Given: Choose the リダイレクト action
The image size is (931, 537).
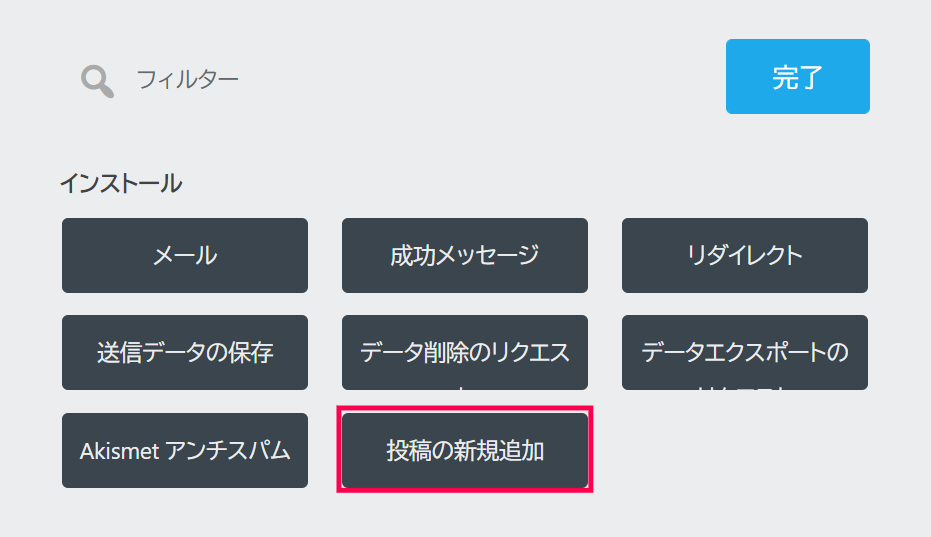Looking at the screenshot, I should (x=745, y=255).
